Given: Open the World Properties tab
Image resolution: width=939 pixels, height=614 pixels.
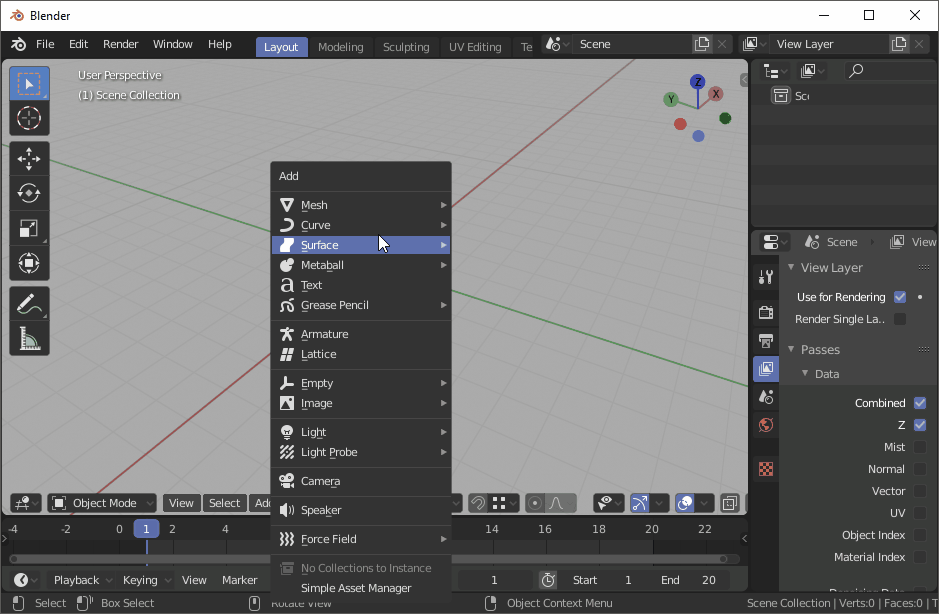Looking at the screenshot, I should click(x=765, y=424).
